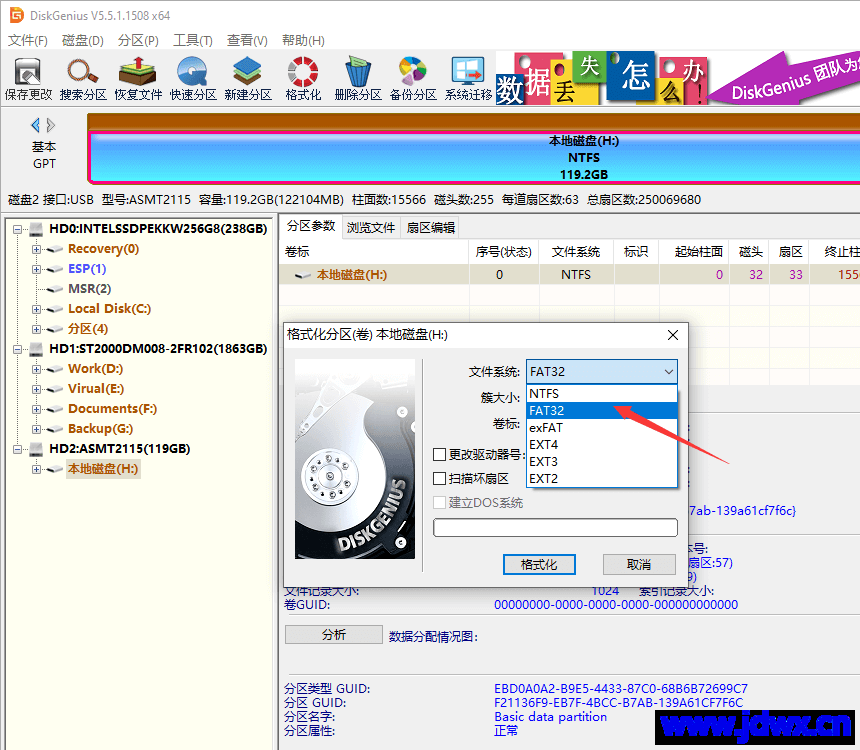Choose NTFS from the file system list
860x750 pixels.
602,393
